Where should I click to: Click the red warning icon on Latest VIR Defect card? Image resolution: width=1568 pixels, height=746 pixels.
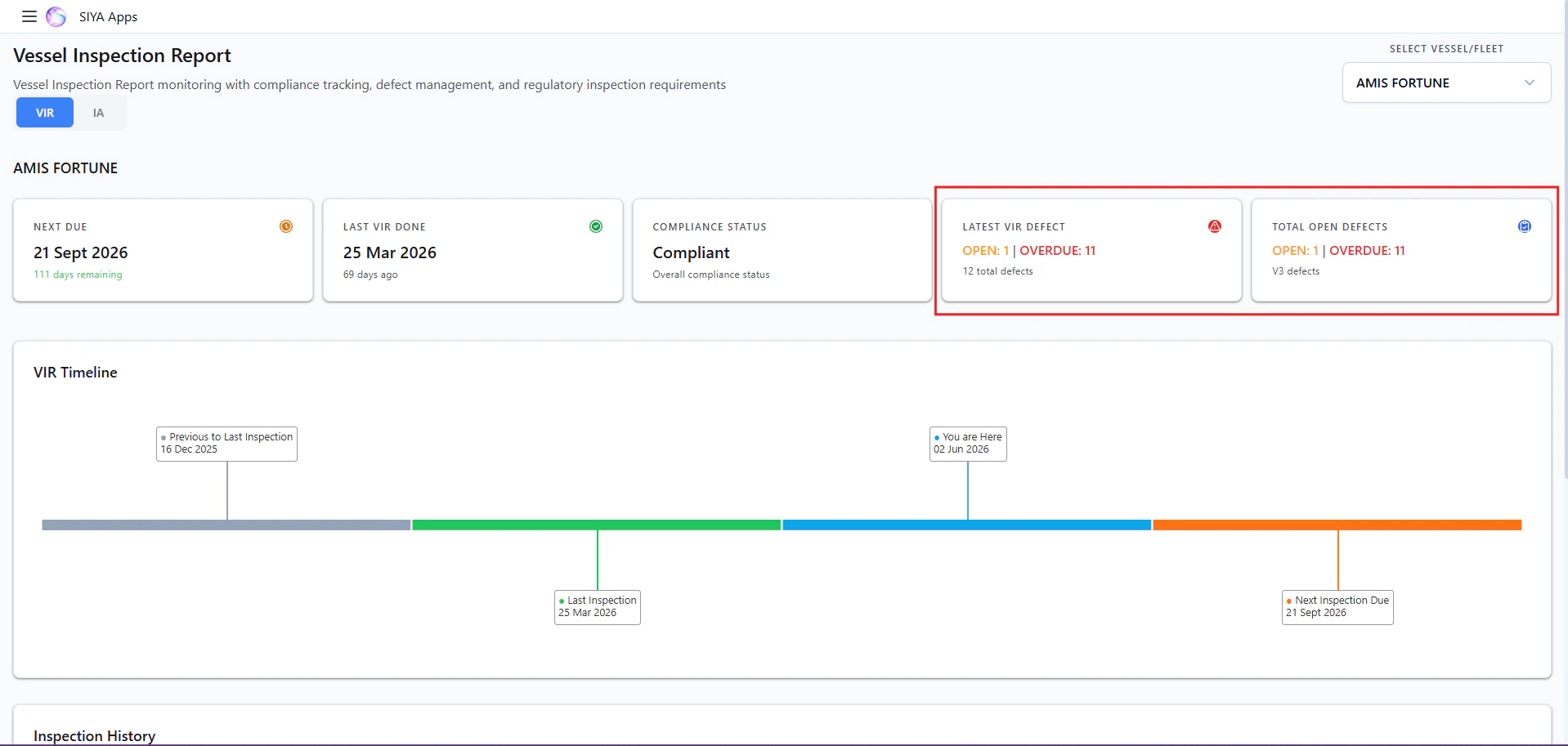tap(1215, 226)
